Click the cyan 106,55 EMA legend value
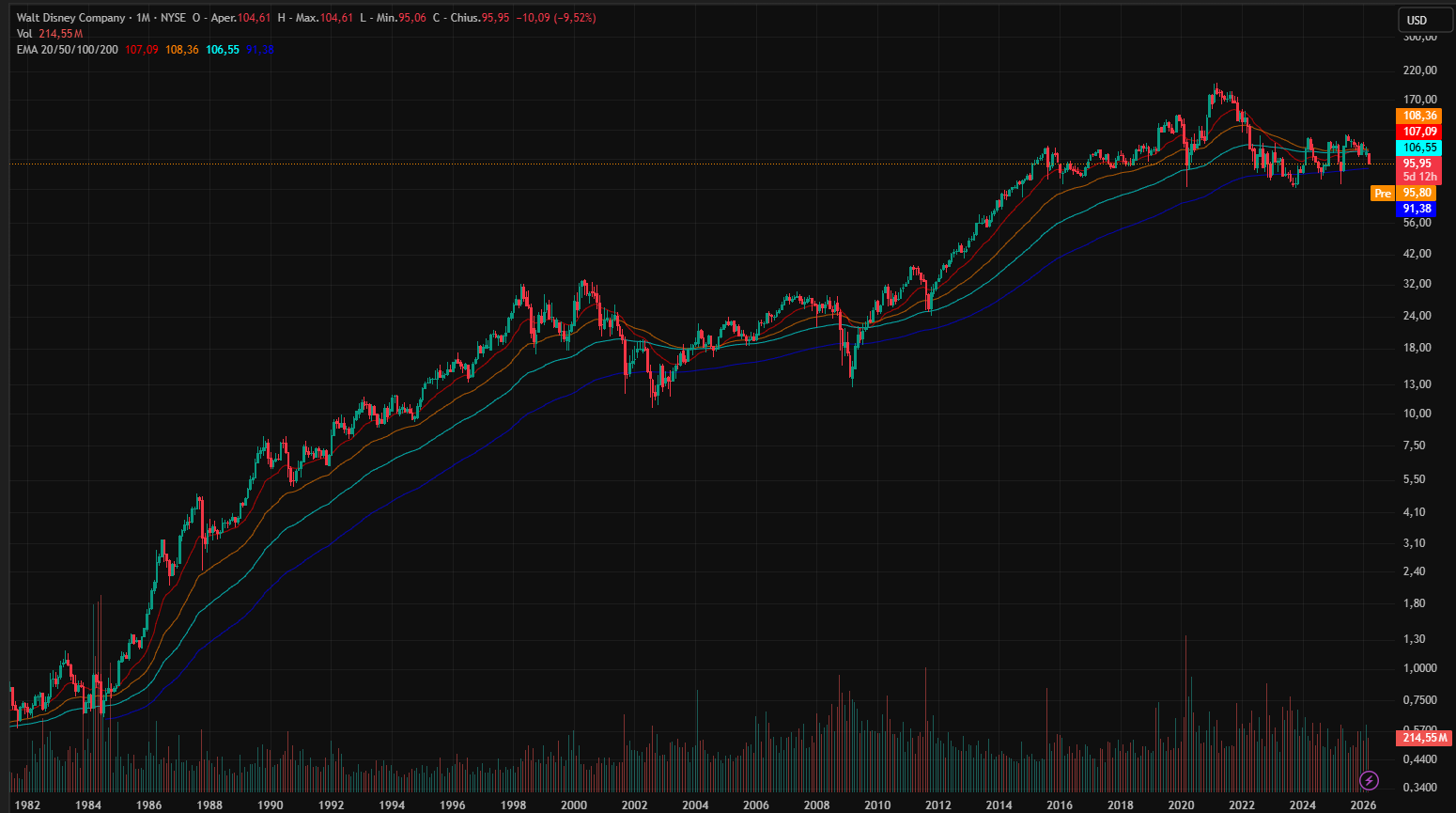Image resolution: width=1456 pixels, height=813 pixels. (x=223, y=50)
